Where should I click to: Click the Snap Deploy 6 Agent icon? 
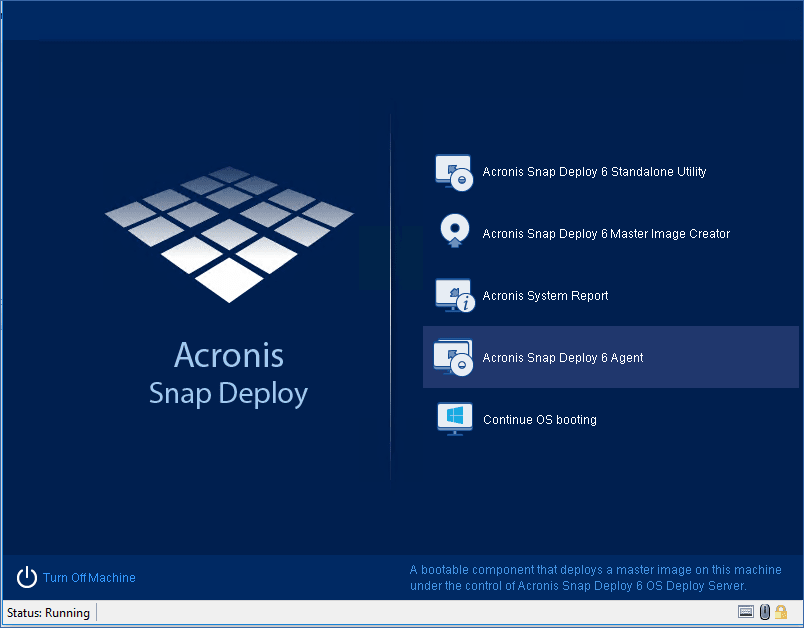tap(453, 357)
